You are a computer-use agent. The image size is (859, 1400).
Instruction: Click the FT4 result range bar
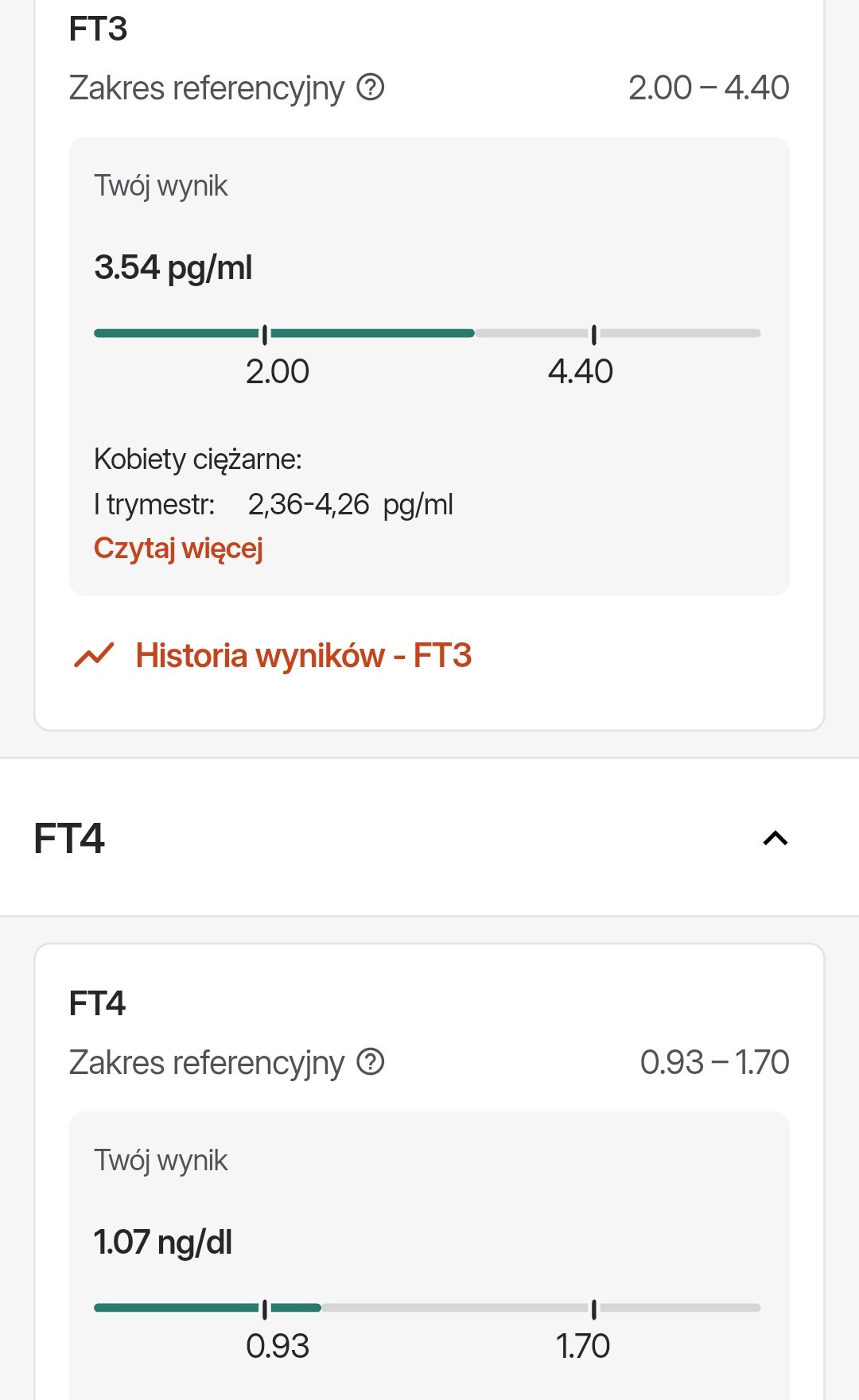(x=427, y=1308)
